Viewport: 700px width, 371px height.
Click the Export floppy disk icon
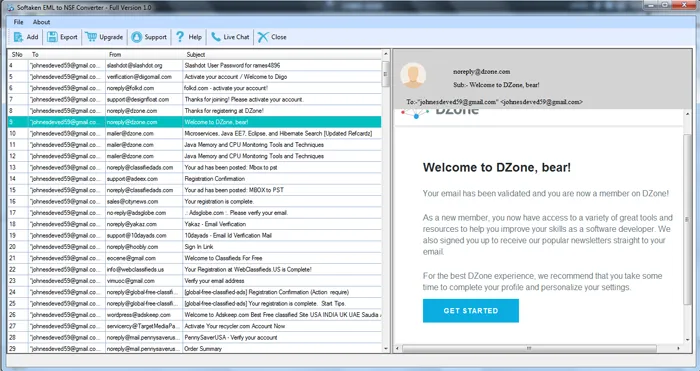[52, 37]
